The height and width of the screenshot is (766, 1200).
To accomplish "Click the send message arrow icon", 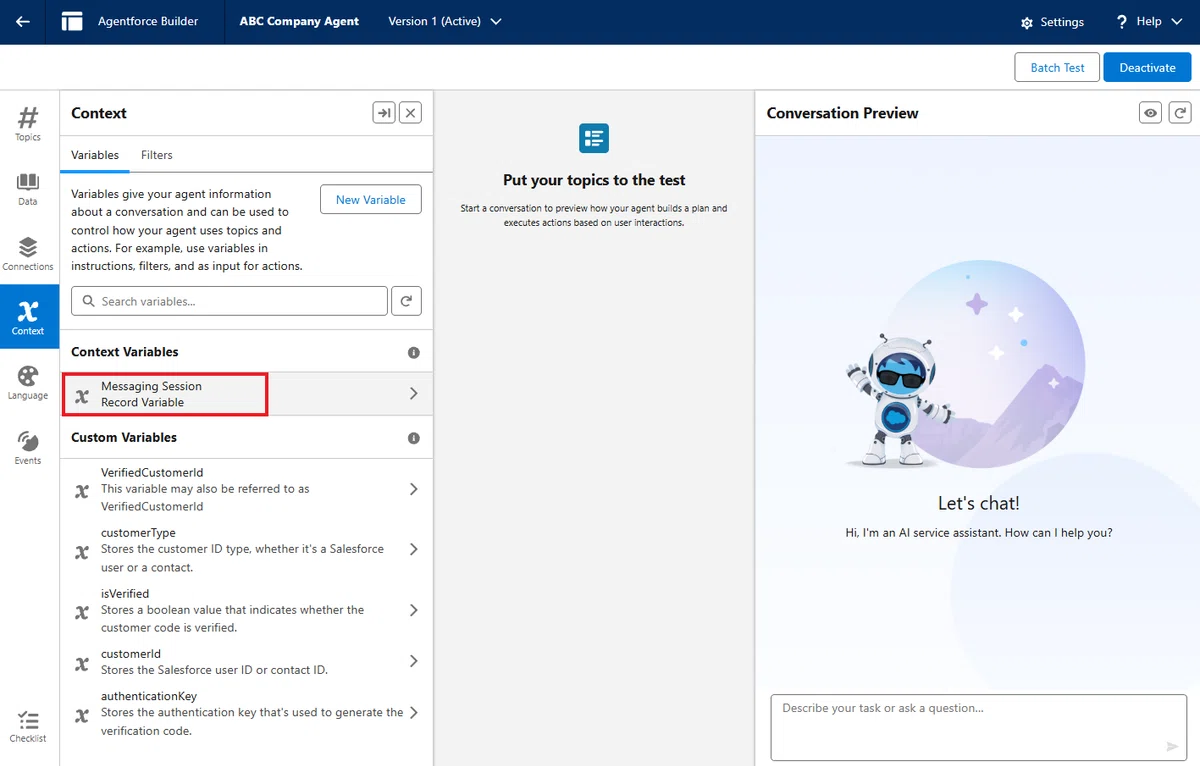I will tap(1173, 747).
